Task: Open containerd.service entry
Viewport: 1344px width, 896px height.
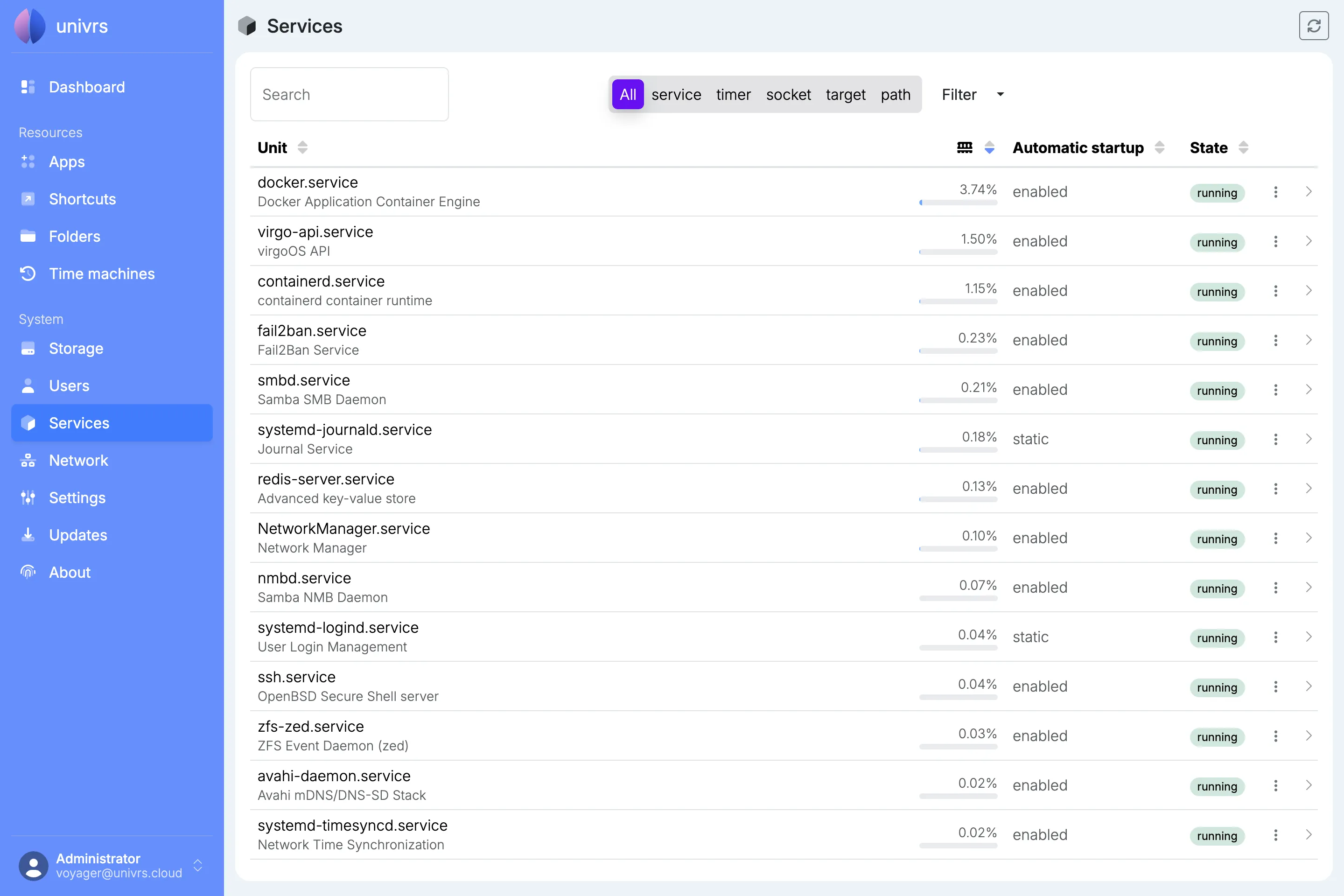Action: [784, 291]
